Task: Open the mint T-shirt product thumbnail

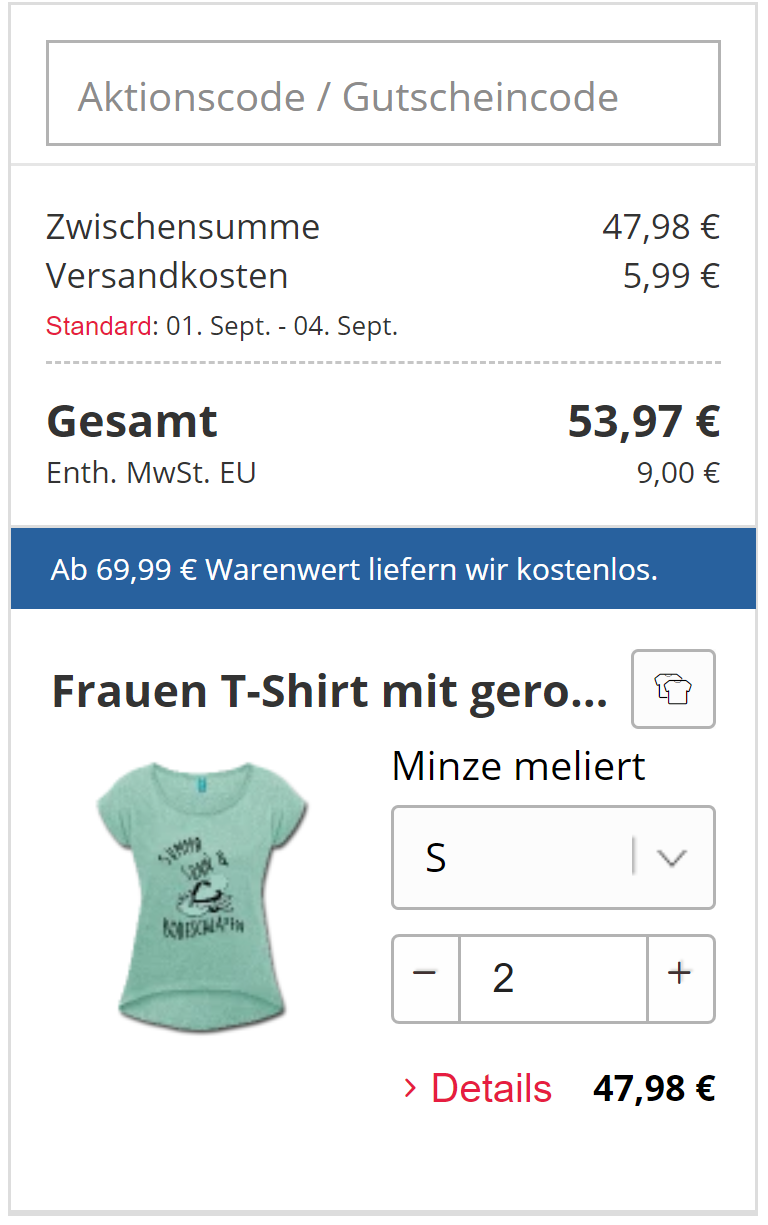Action: point(201,897)
